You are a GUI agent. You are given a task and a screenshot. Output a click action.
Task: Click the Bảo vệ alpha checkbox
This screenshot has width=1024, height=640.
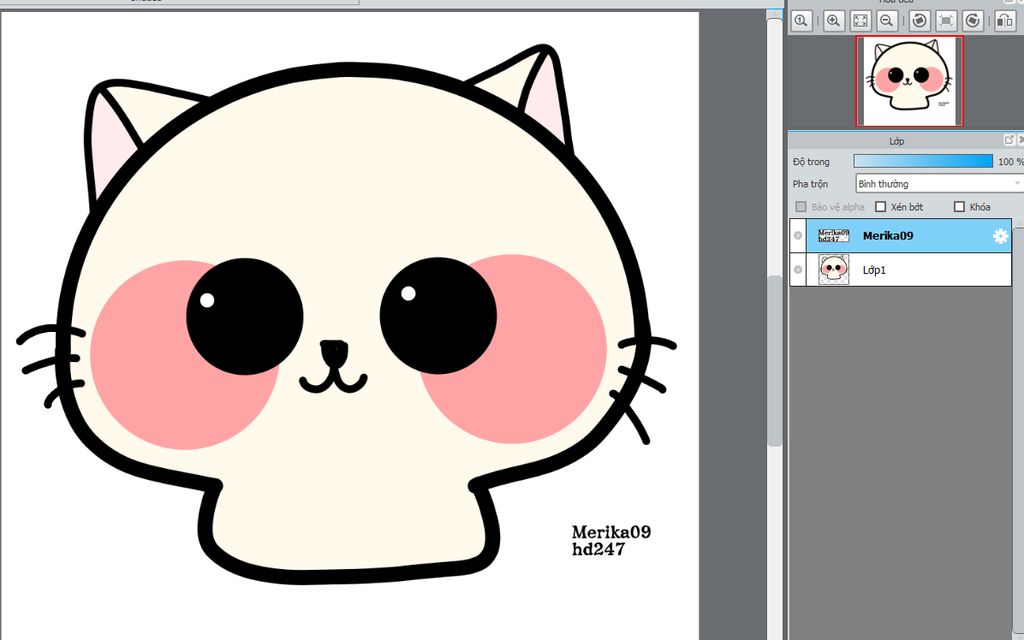click(x=801, y=207)
